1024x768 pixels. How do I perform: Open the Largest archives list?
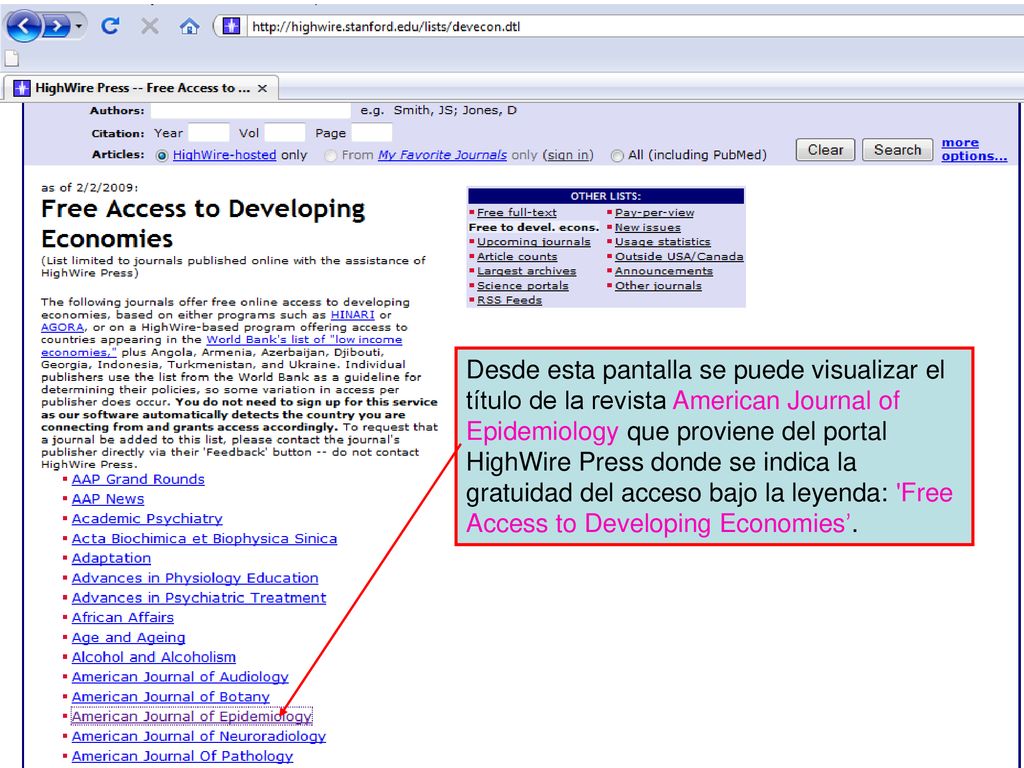click(x=526, y=271)
